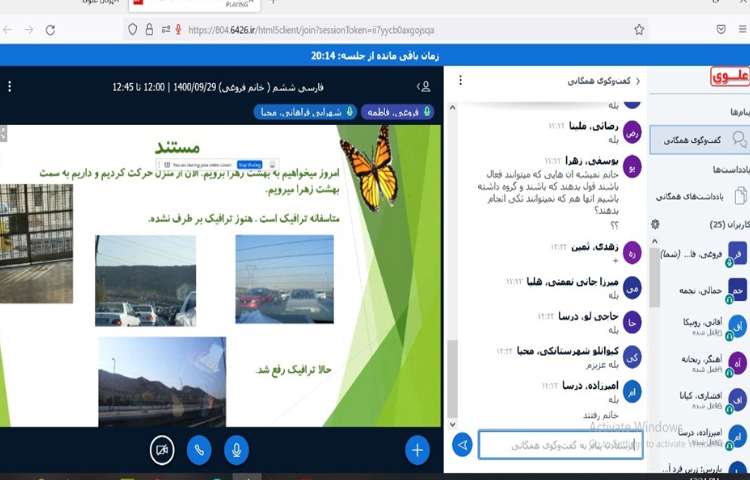The height and width of the screenshot is (480, 750).
Task: Leave audio with the phone button
Action: [199, 450]
